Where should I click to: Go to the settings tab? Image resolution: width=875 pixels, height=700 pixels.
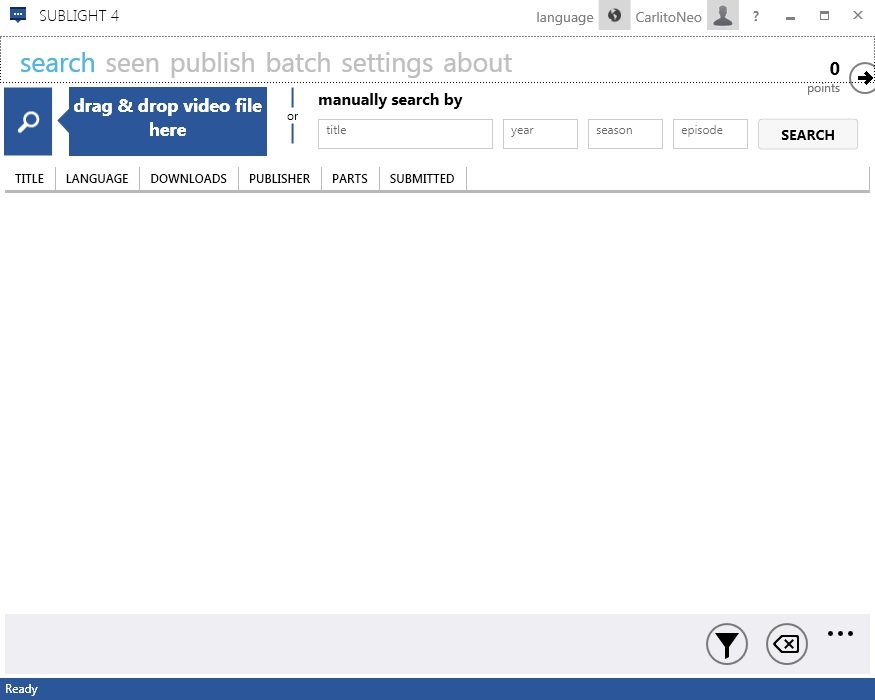[387, 63]
